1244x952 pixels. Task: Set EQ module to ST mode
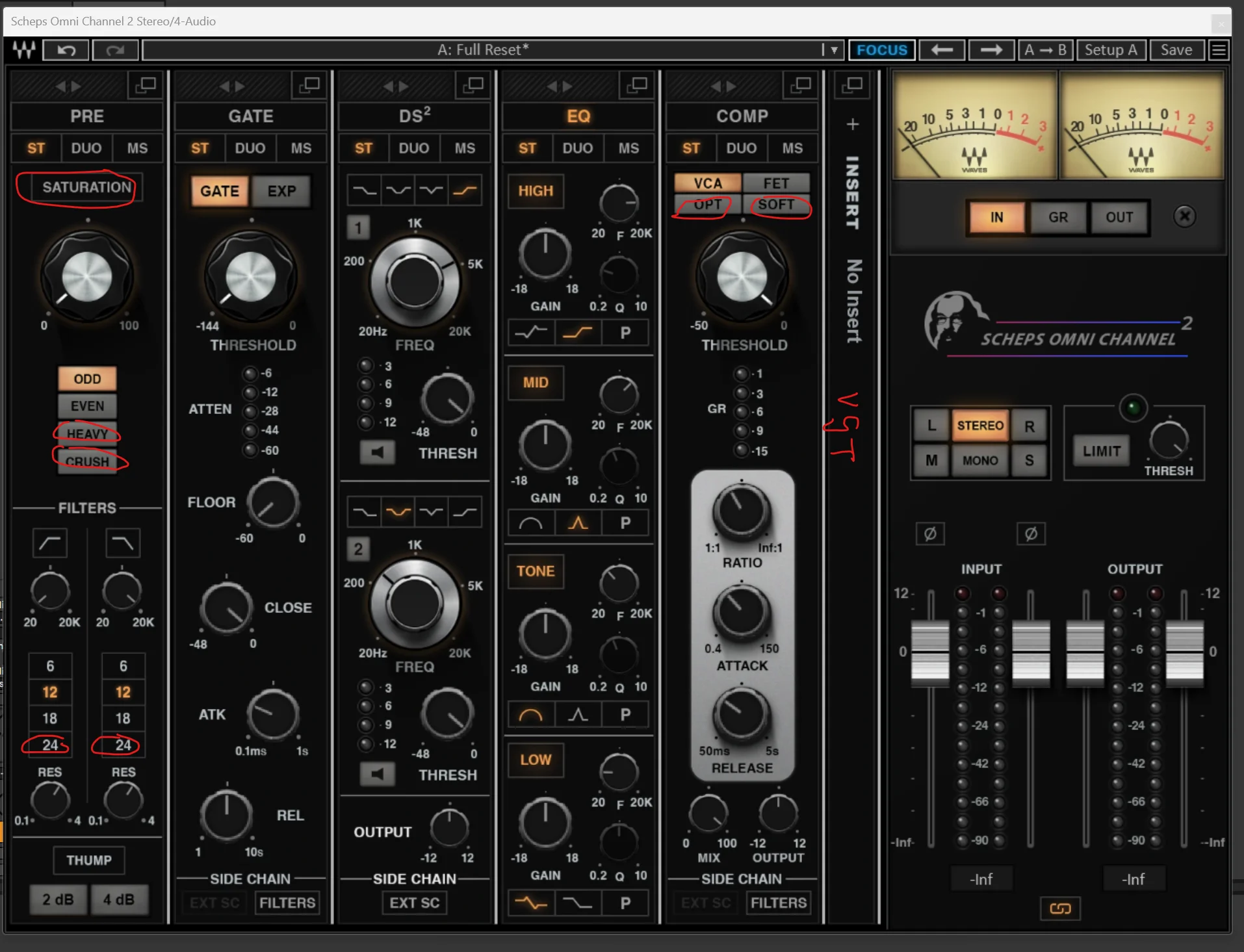coord(527,148)
